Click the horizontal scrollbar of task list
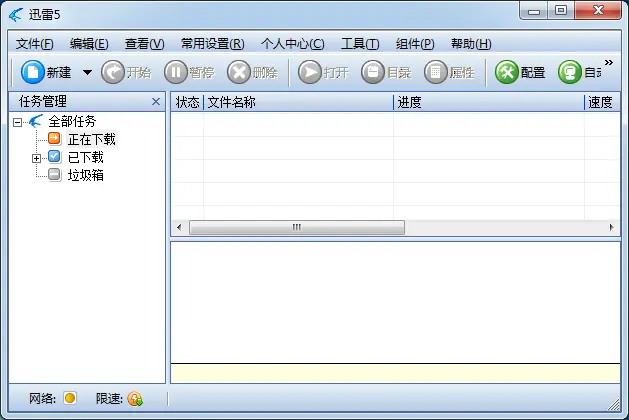Screen dimensions: 629x420 pos(296,227)
